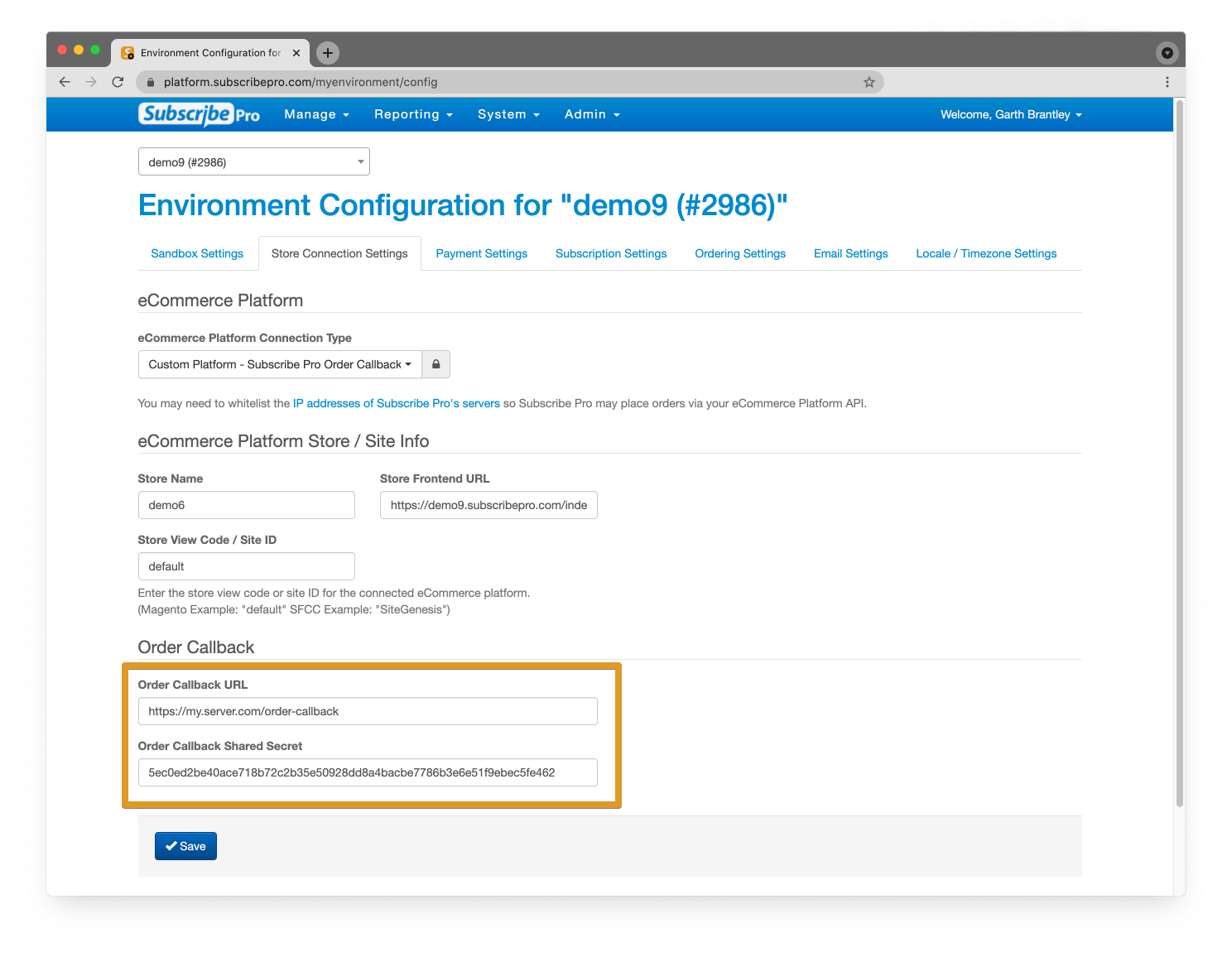Open the demo9 (#2986) environment selector
1232x957 pixels.
pos(254,161)
